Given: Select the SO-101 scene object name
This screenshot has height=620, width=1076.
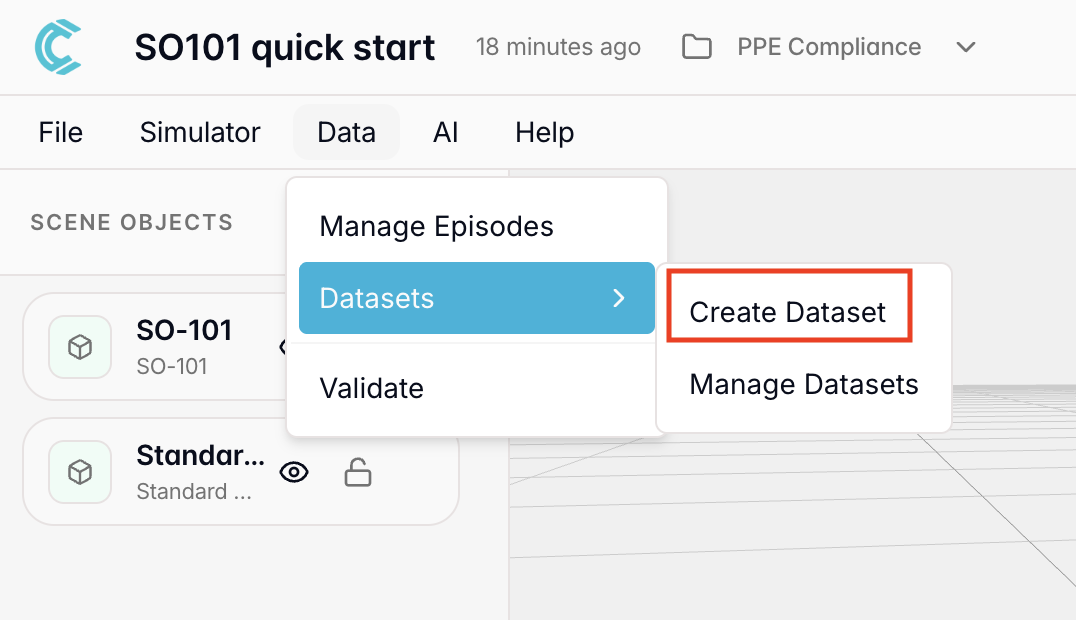Looking at the screenshot, I should [x=184, y=330].
